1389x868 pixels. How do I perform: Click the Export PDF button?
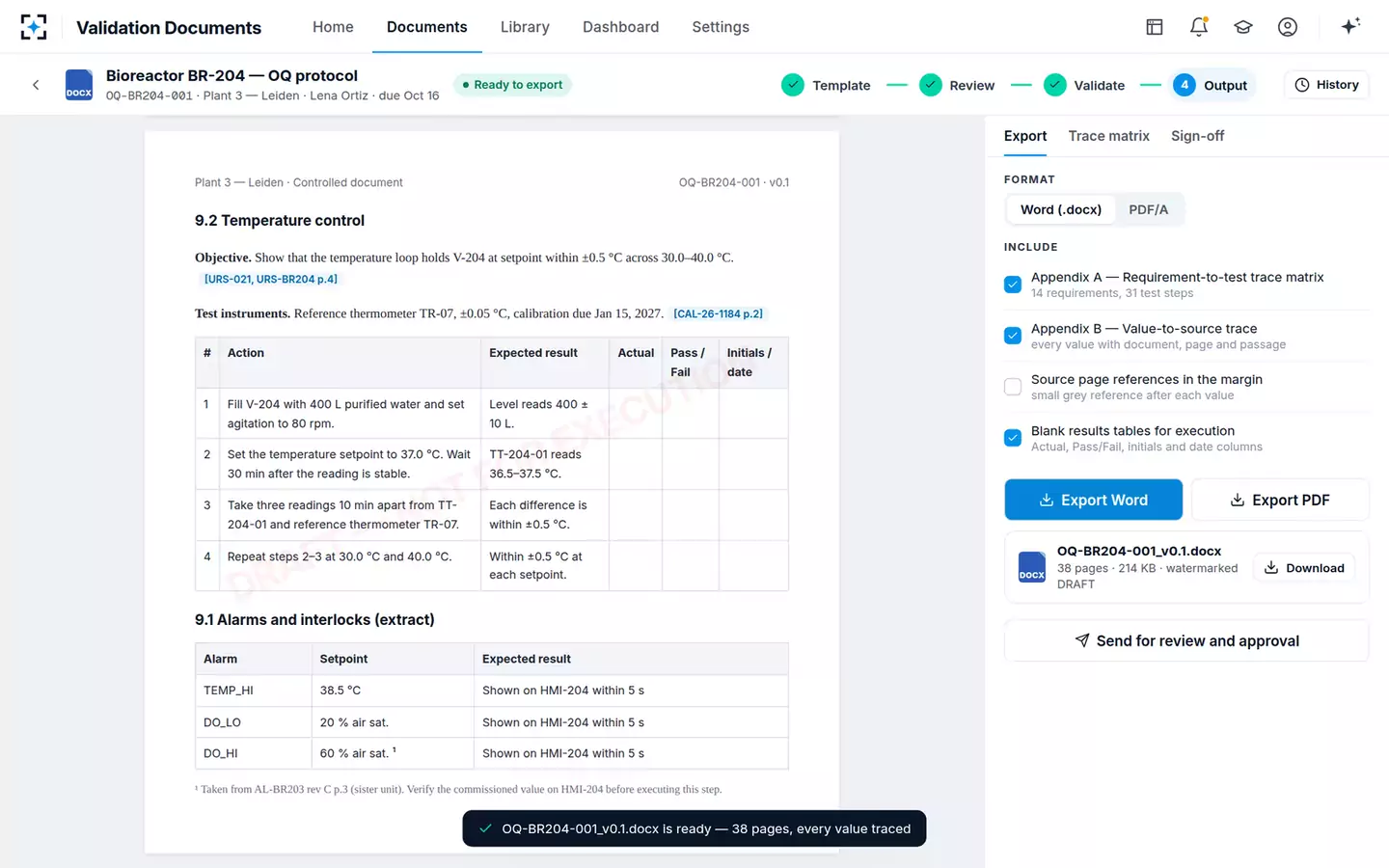(x=1280, y=500)
